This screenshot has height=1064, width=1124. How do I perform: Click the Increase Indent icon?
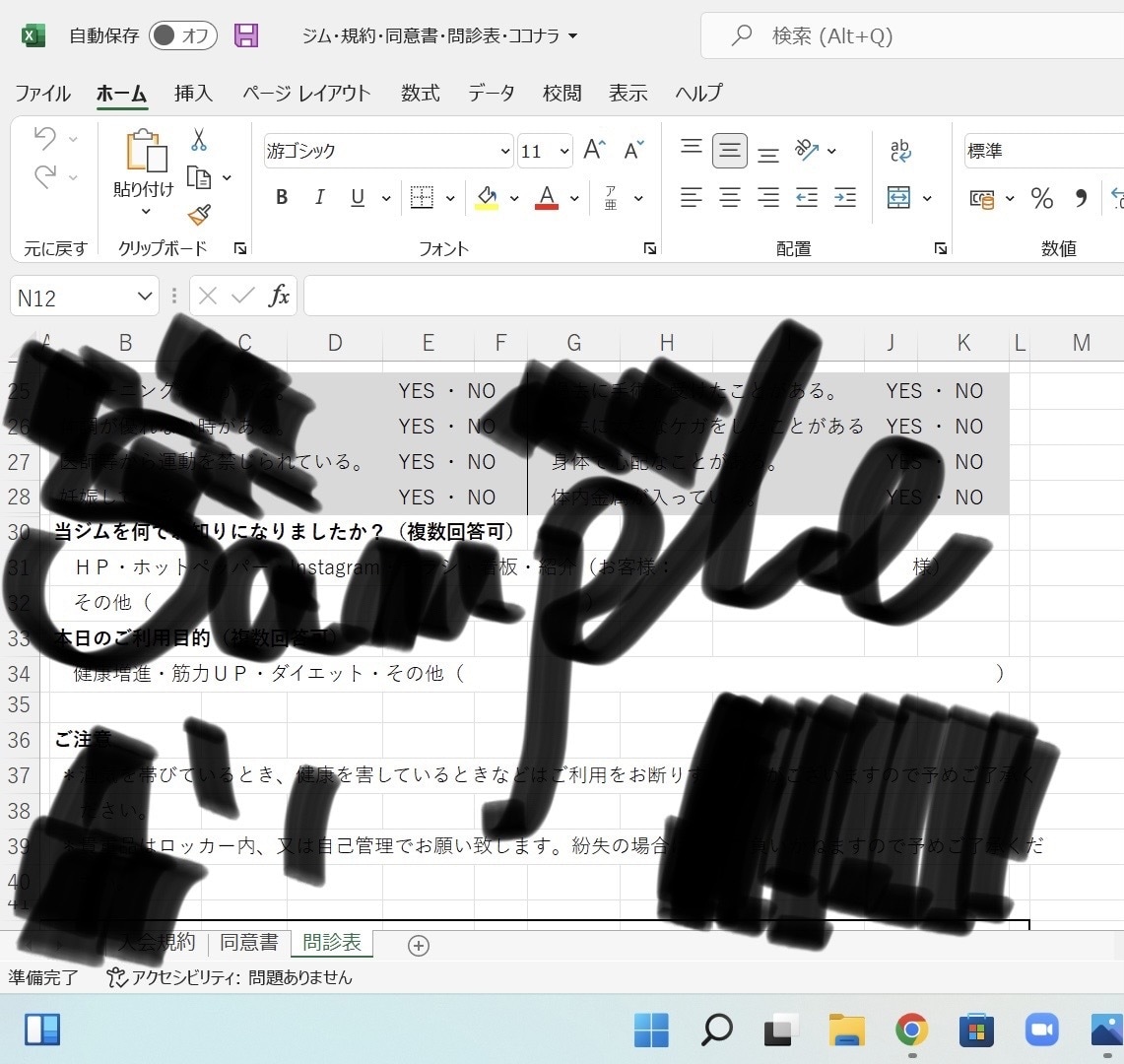845,197
